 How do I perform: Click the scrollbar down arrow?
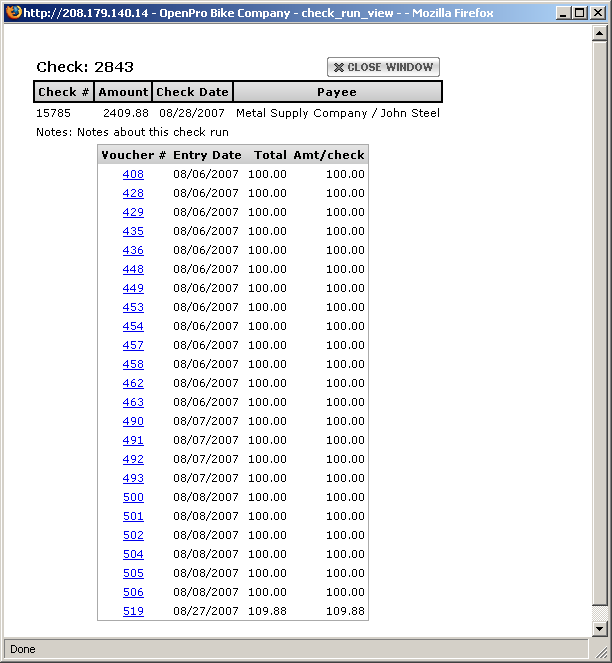coord(600,628)
